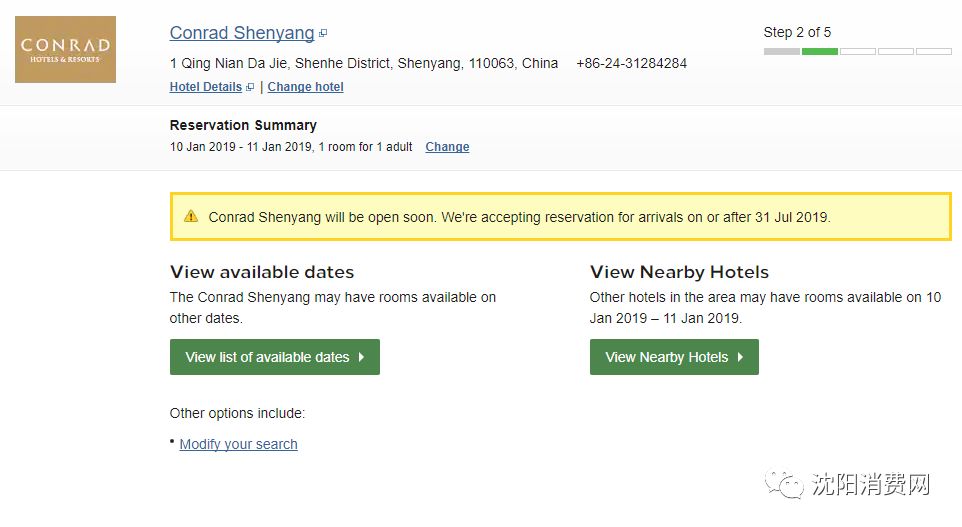Viewport: 962px width, 527px height.
Task: Click the opening-soon yellow notice banner
Action: pos(560,217)
